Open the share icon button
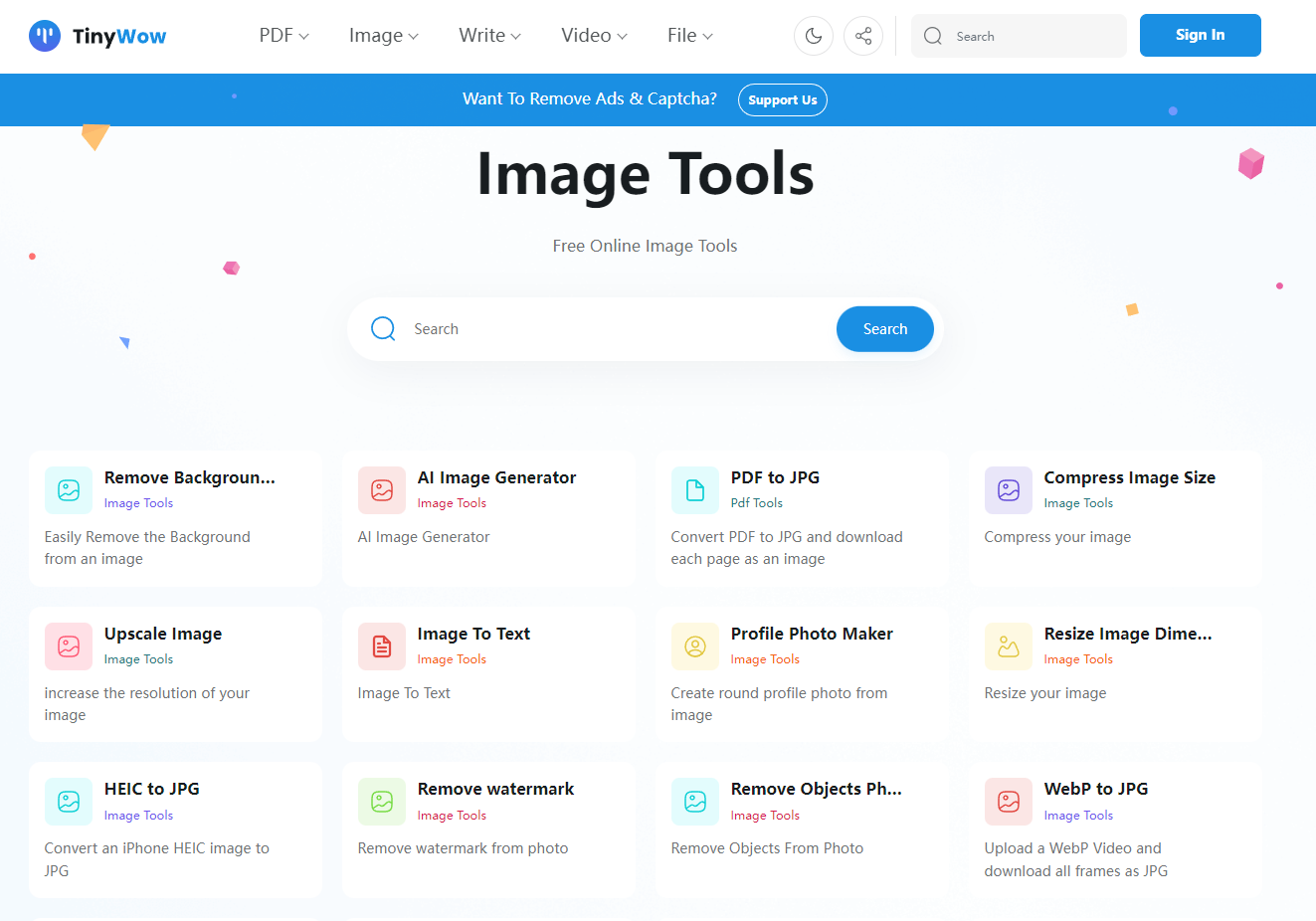Viewport: 1316px width, 921px height. tap(862, 36)
